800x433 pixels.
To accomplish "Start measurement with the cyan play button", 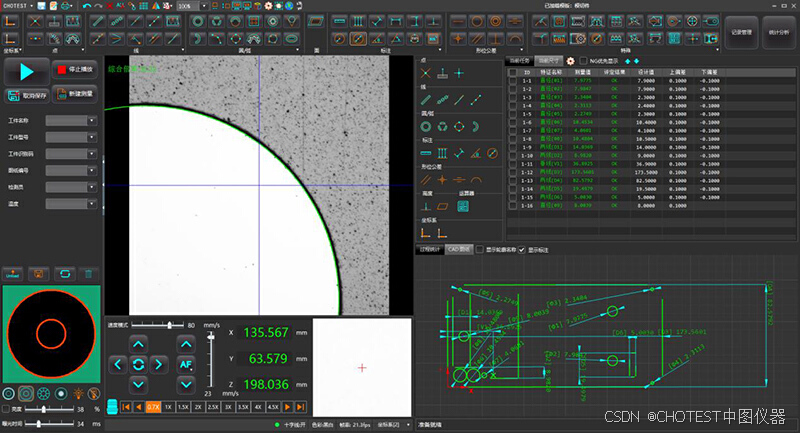I will point(27,72).
